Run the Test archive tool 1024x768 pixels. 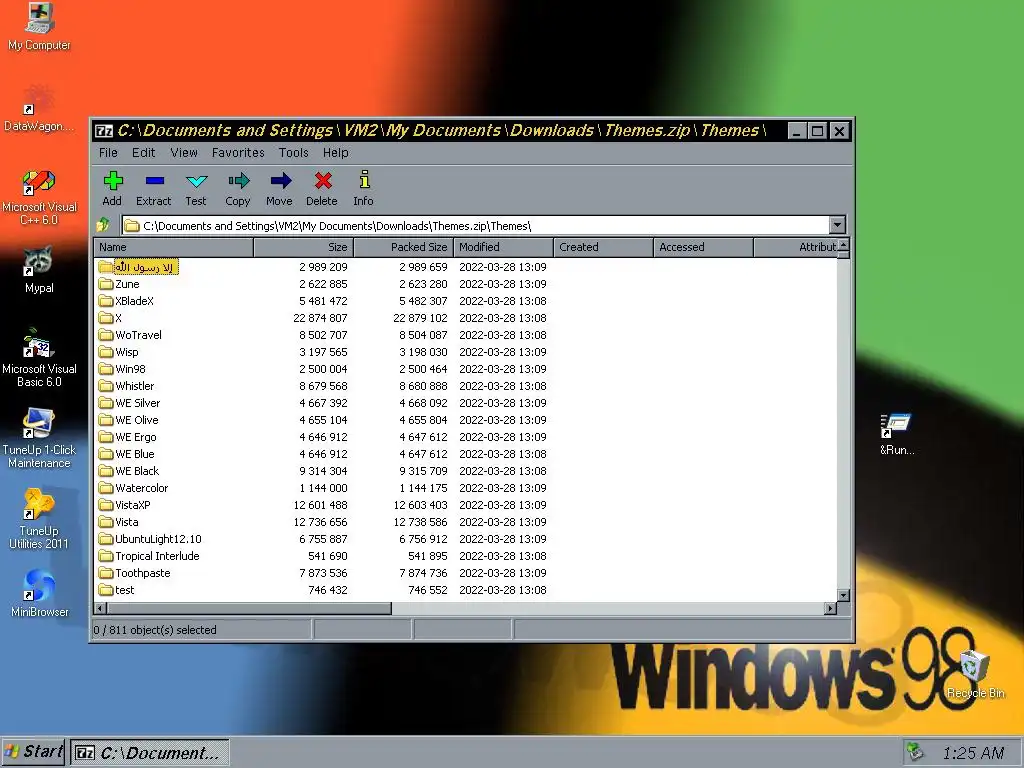pyautogui.click(x=196, y=180)
